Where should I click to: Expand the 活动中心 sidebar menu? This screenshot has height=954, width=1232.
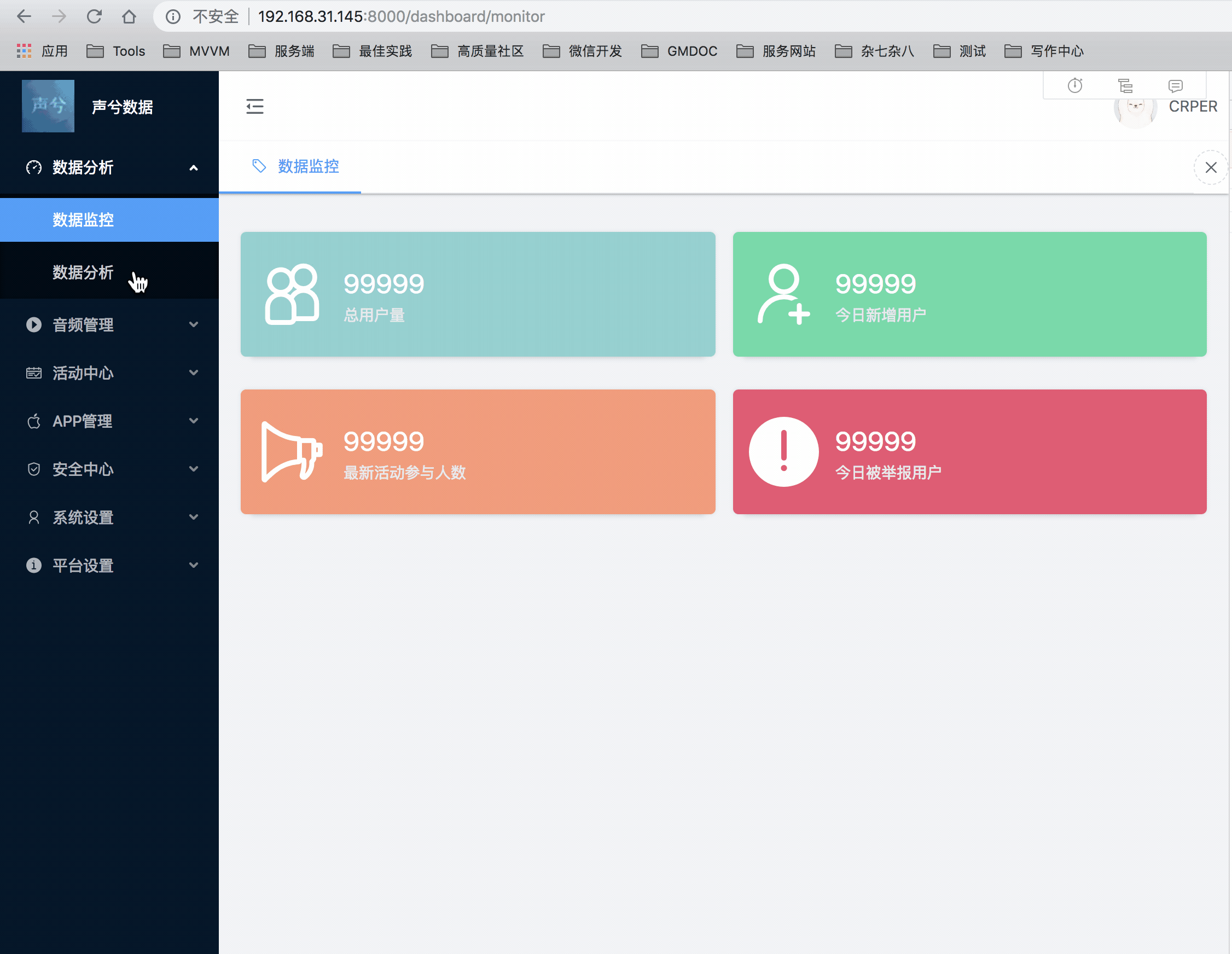pyautogui.click(x=194, y=373)
